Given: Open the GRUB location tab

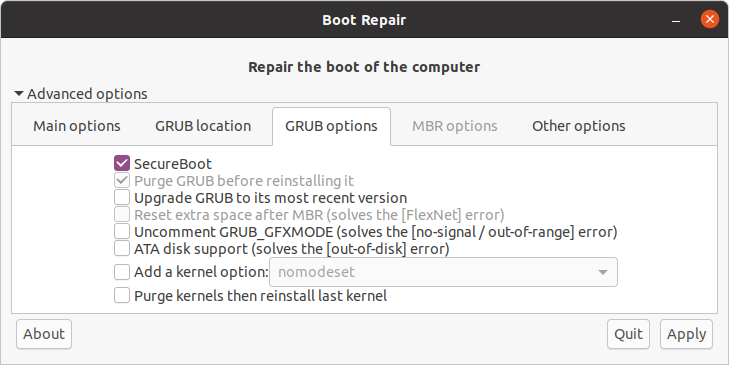Looking at the screenshot, I should coord(203,126).
